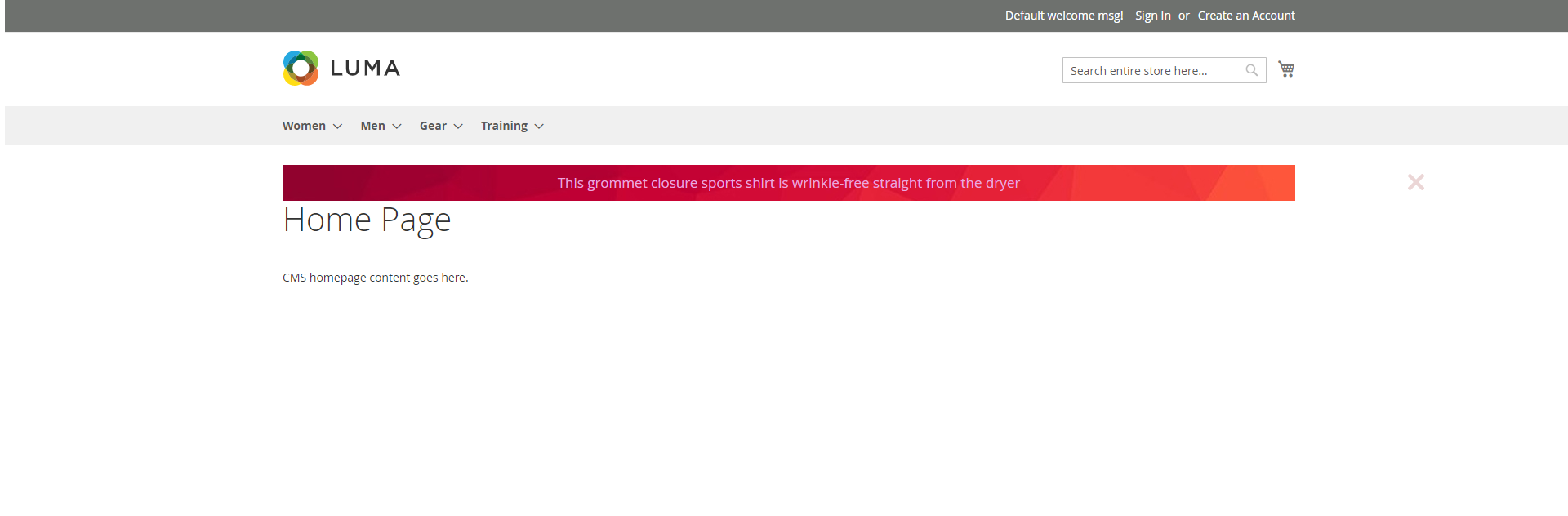Click the red grommet sports shirt banner
This screenshot has width=1568, height=516.
pyautogui.click(x=788, y=183)
